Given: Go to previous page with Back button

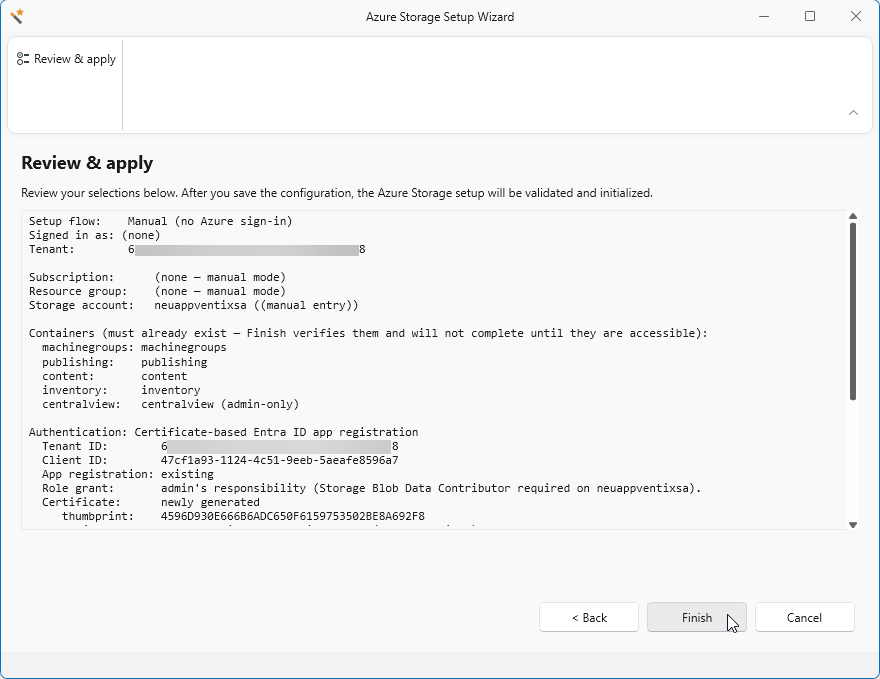Looking at the screenshot, I should 589,617.
